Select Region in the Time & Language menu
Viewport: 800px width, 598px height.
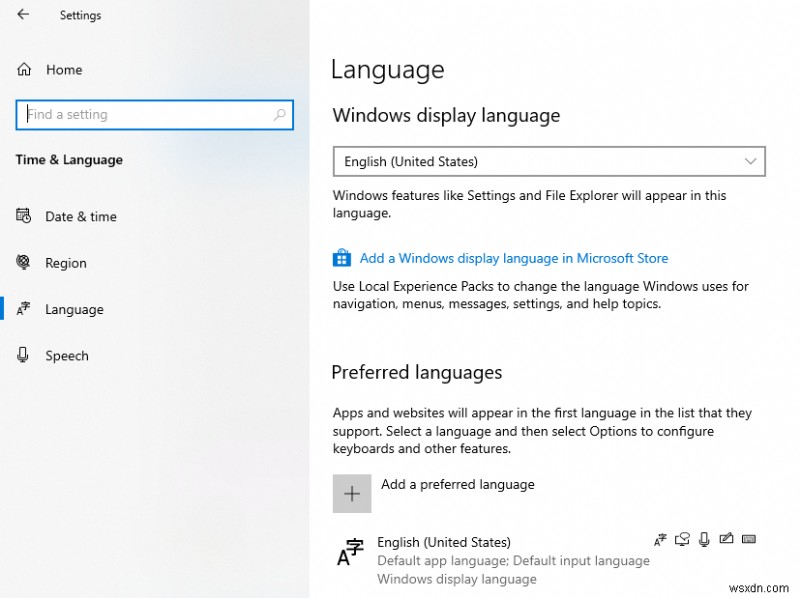[x=66, y=263]
